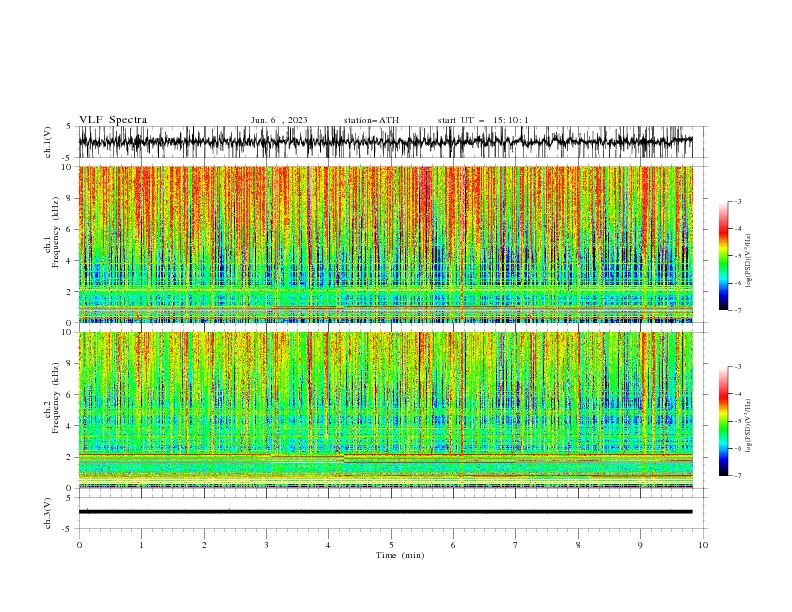Click the ch.2 color bar label 'log(PSD)(V²/Hz)'
Screen dimensions: 792x612
749,425
